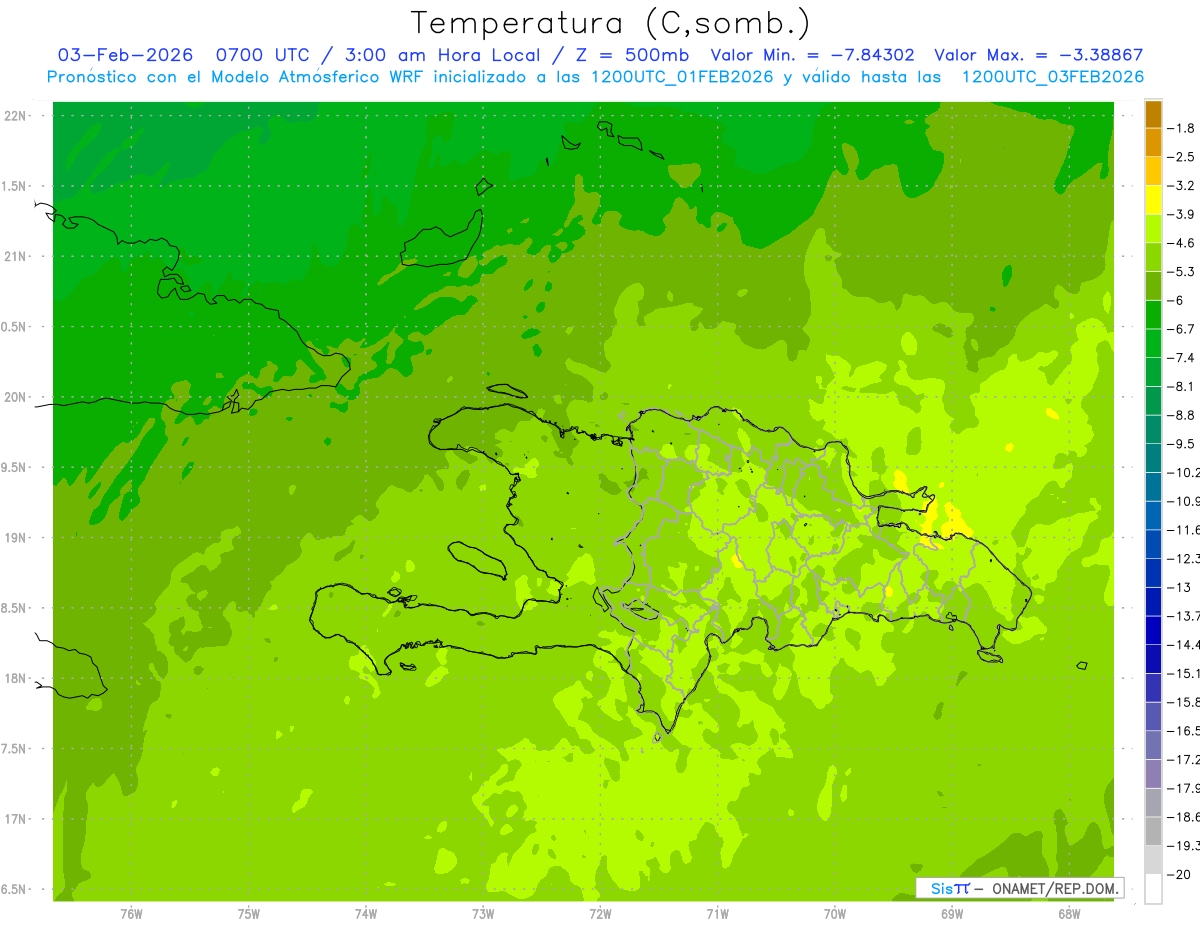Click the '8.5N' latitude label
Viewport: 1200px width, 927px height.
[x=13, y=608]
